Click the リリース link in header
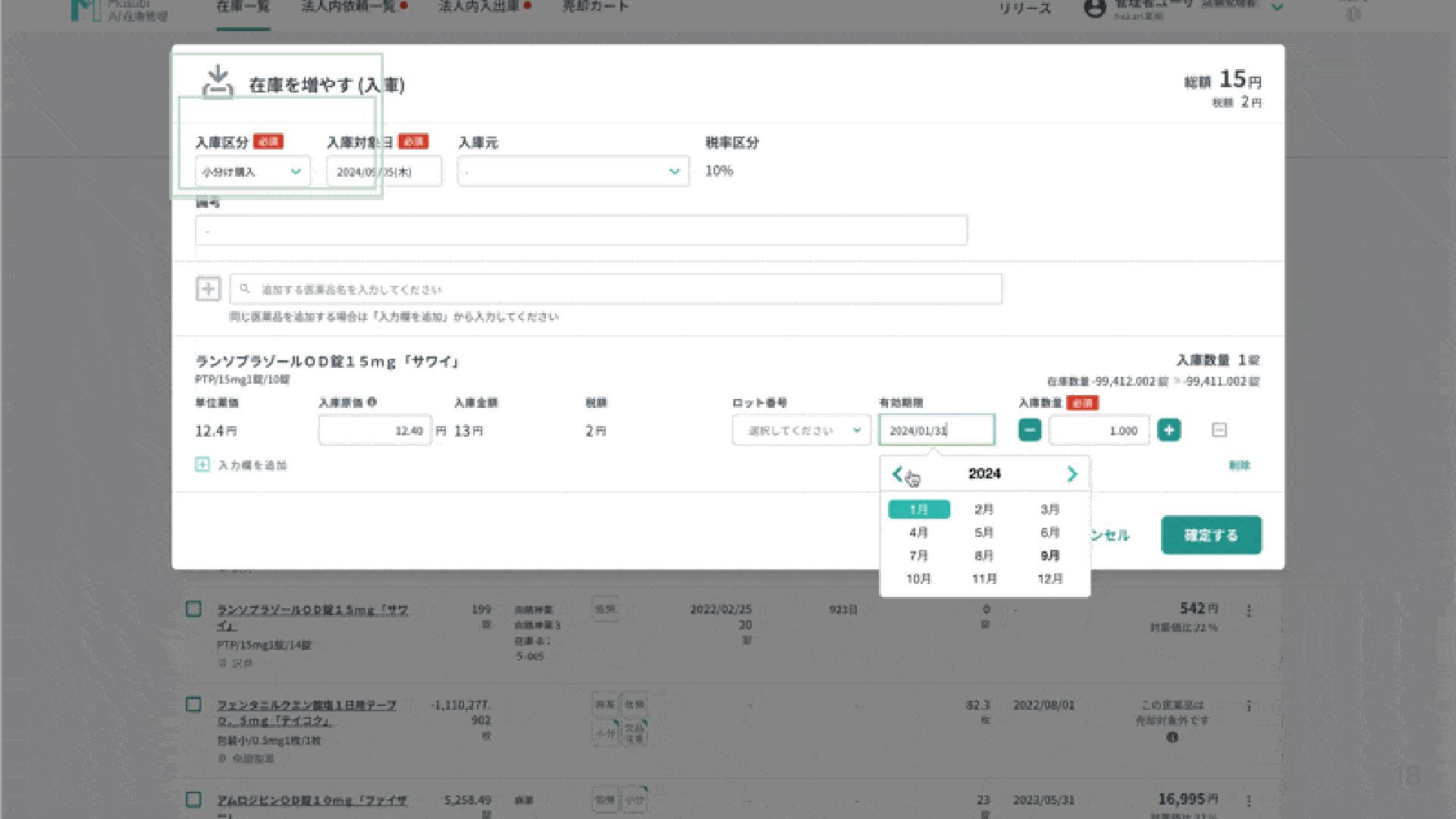Screen dimensions: 1456x819 tap(1025, 8)
